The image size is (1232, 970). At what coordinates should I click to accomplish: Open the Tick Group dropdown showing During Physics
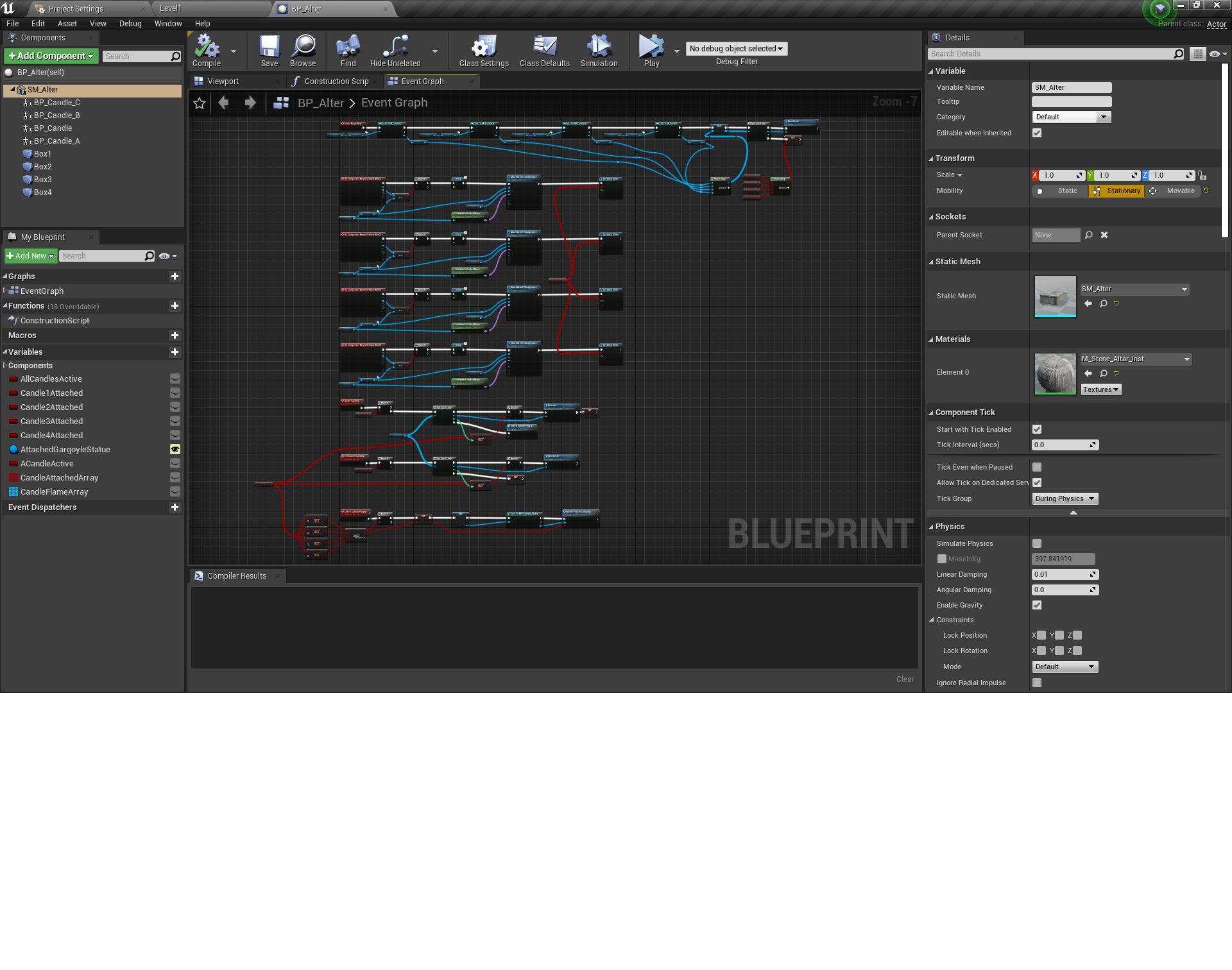click(x=1064, y=498)
